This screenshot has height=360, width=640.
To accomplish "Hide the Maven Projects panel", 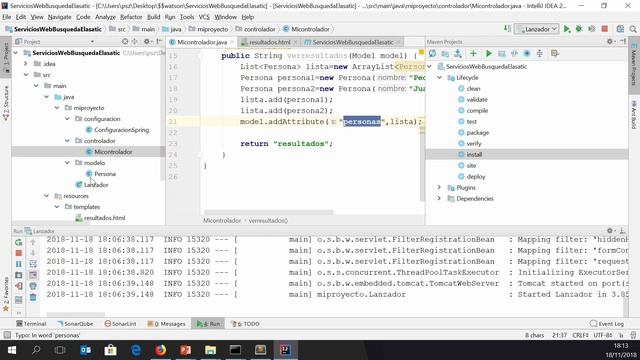I will coord(623,41).
